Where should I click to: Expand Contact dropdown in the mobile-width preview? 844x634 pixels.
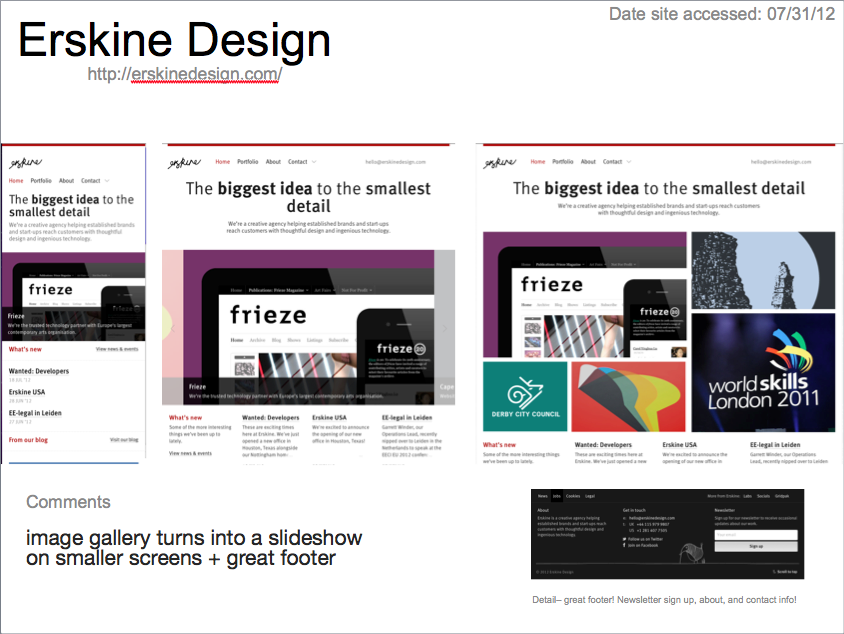93,181
